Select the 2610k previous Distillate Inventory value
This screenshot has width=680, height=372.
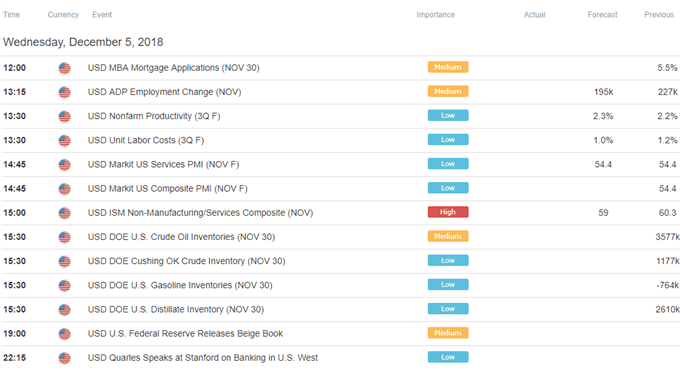(x=667, y=310)
